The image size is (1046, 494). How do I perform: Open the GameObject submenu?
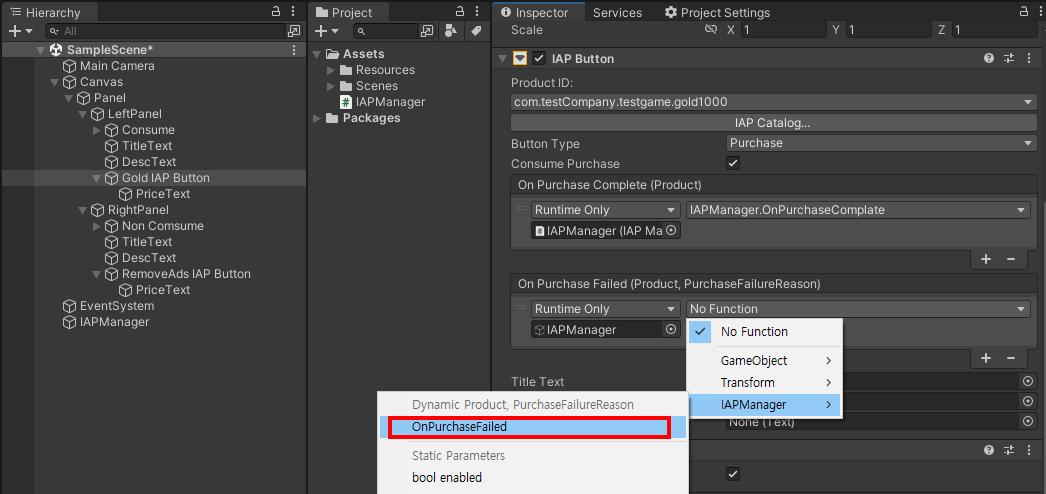(765, 361)
